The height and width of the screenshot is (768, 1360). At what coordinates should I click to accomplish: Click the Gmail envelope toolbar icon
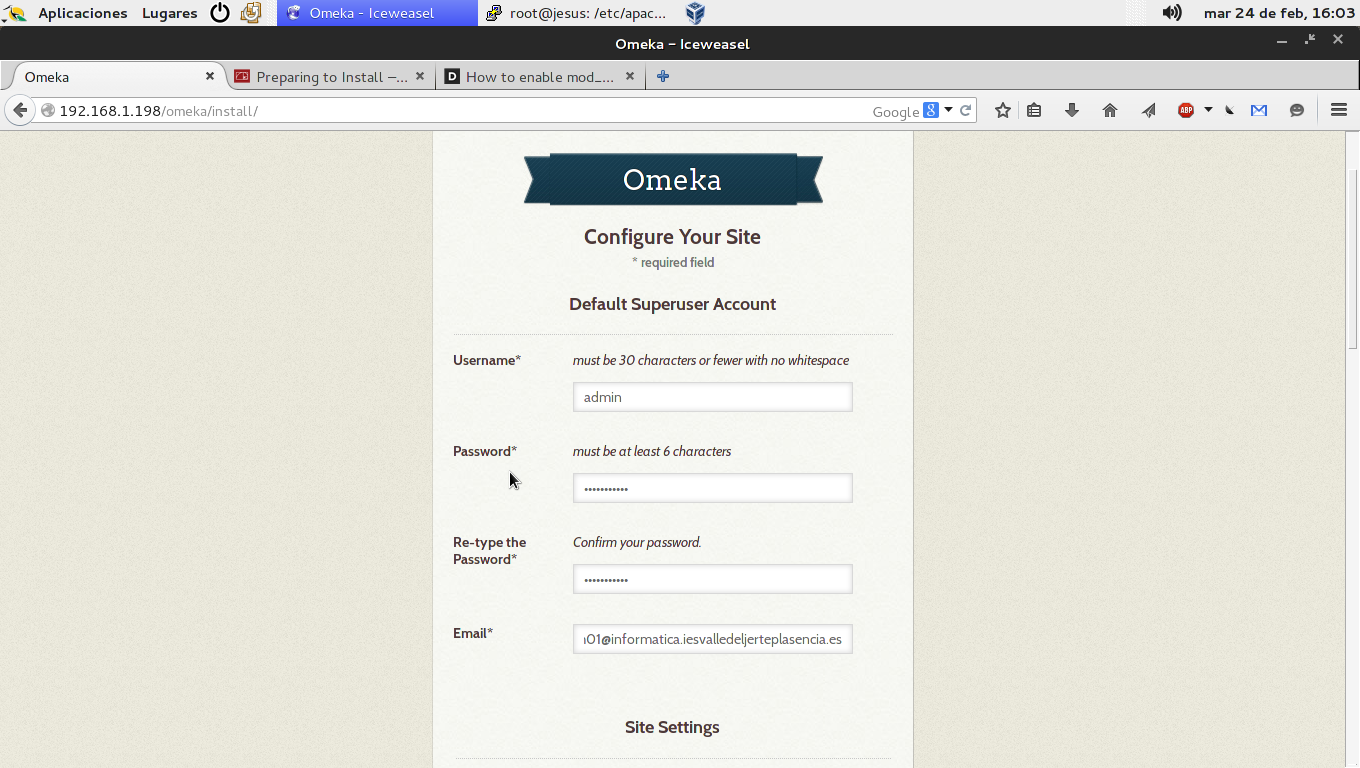coord(1259,111)
